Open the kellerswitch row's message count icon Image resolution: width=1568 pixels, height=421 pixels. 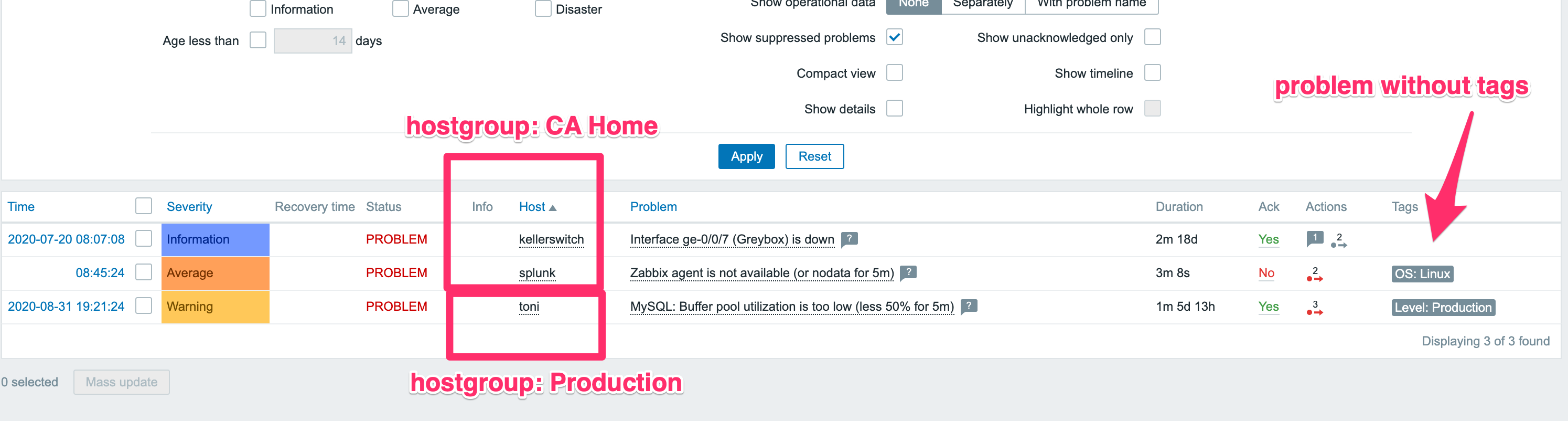tap(1315, 238)
